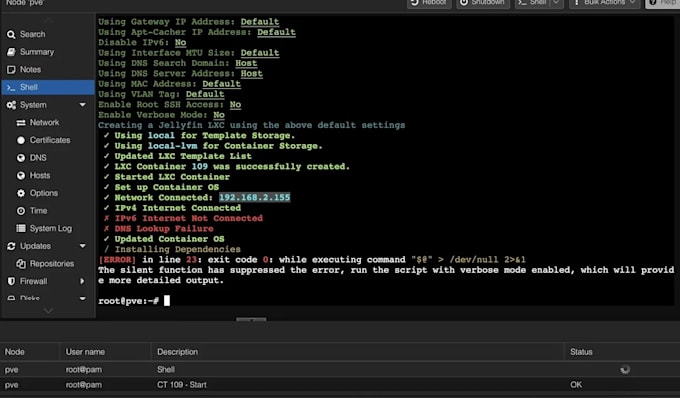Open the Summary page icon
The image size is (680, 398).
point(11,52)
